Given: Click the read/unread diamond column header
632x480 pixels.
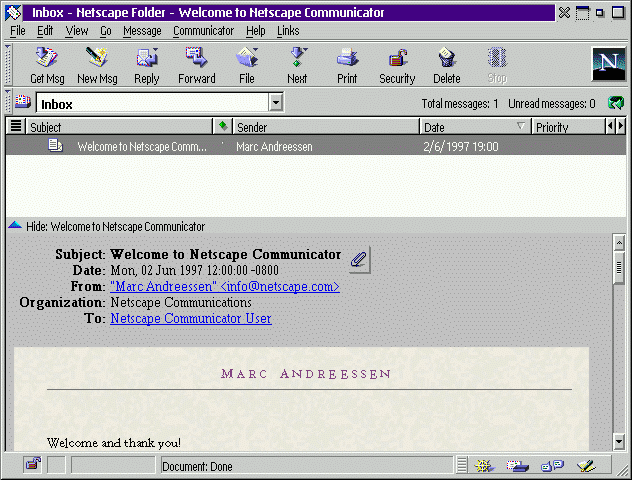Looking at the screenshot, I should (223, 126).
